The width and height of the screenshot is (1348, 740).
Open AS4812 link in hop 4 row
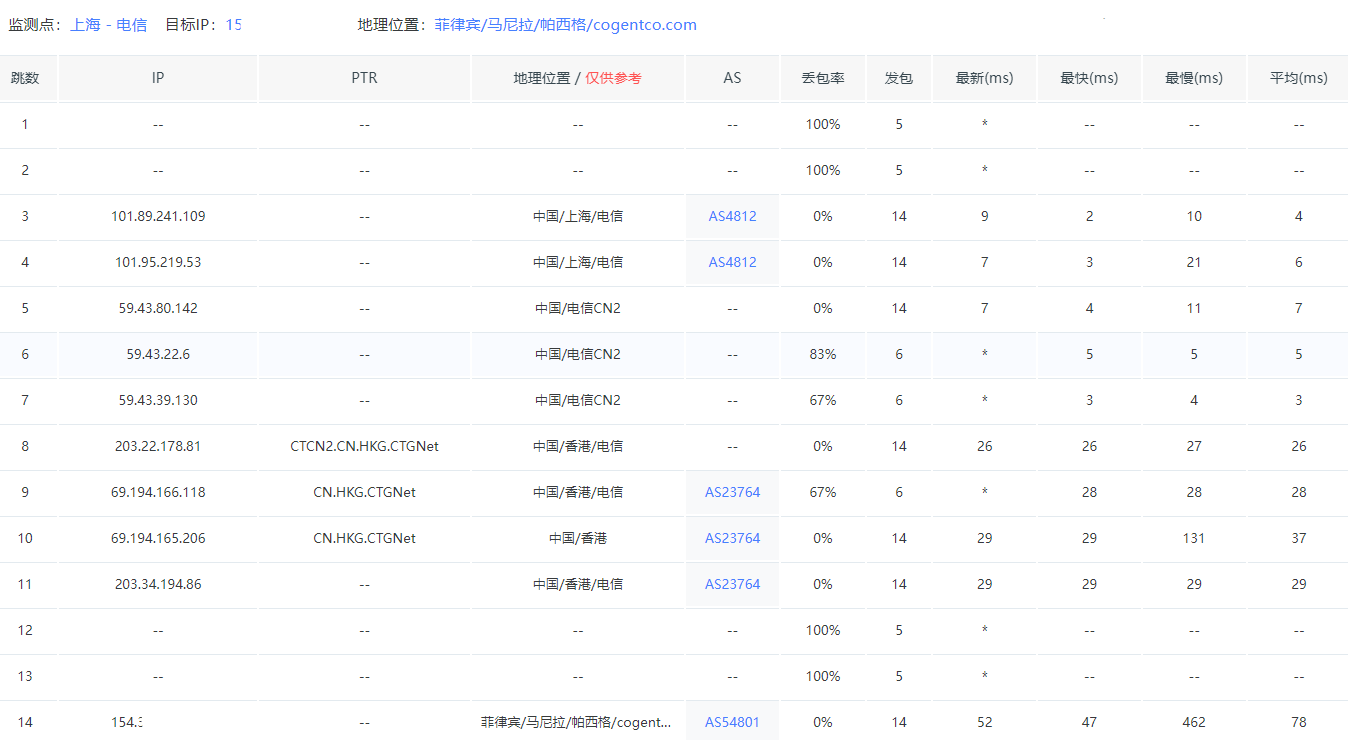(732, 262)
